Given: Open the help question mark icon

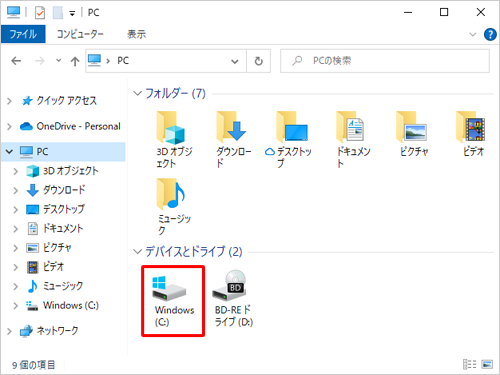Looking at the screenshot, I should pyautogui.click(x=490, y=34).
